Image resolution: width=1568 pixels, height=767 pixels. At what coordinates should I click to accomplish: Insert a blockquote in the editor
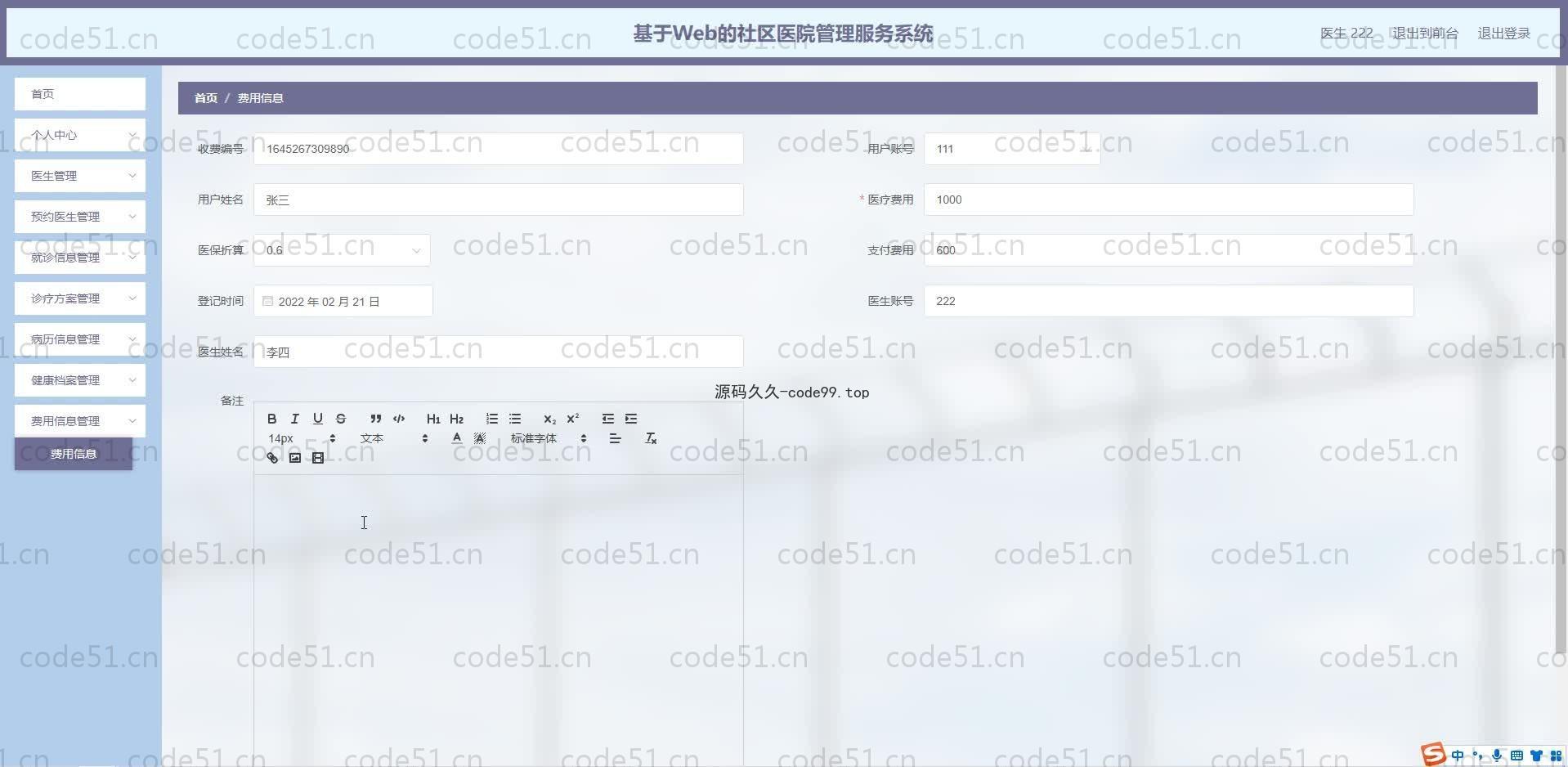pyautogui.click(x=376, y=419)
